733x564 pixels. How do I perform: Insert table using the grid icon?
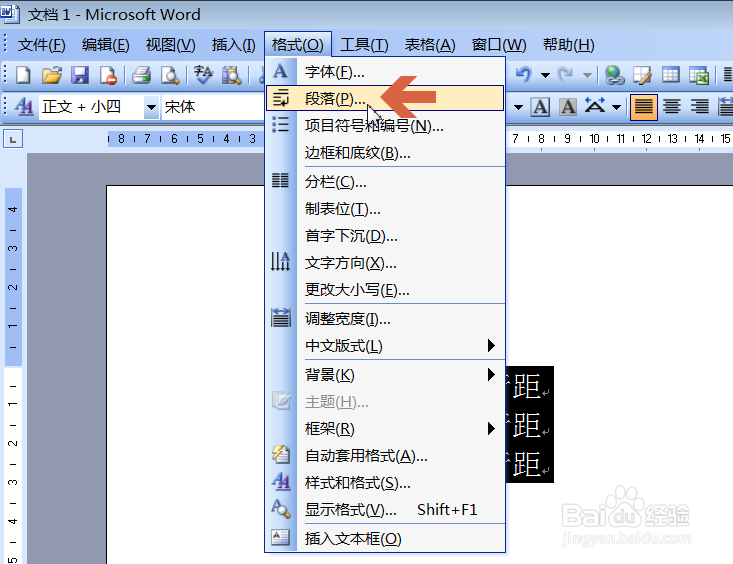[671, 75]
